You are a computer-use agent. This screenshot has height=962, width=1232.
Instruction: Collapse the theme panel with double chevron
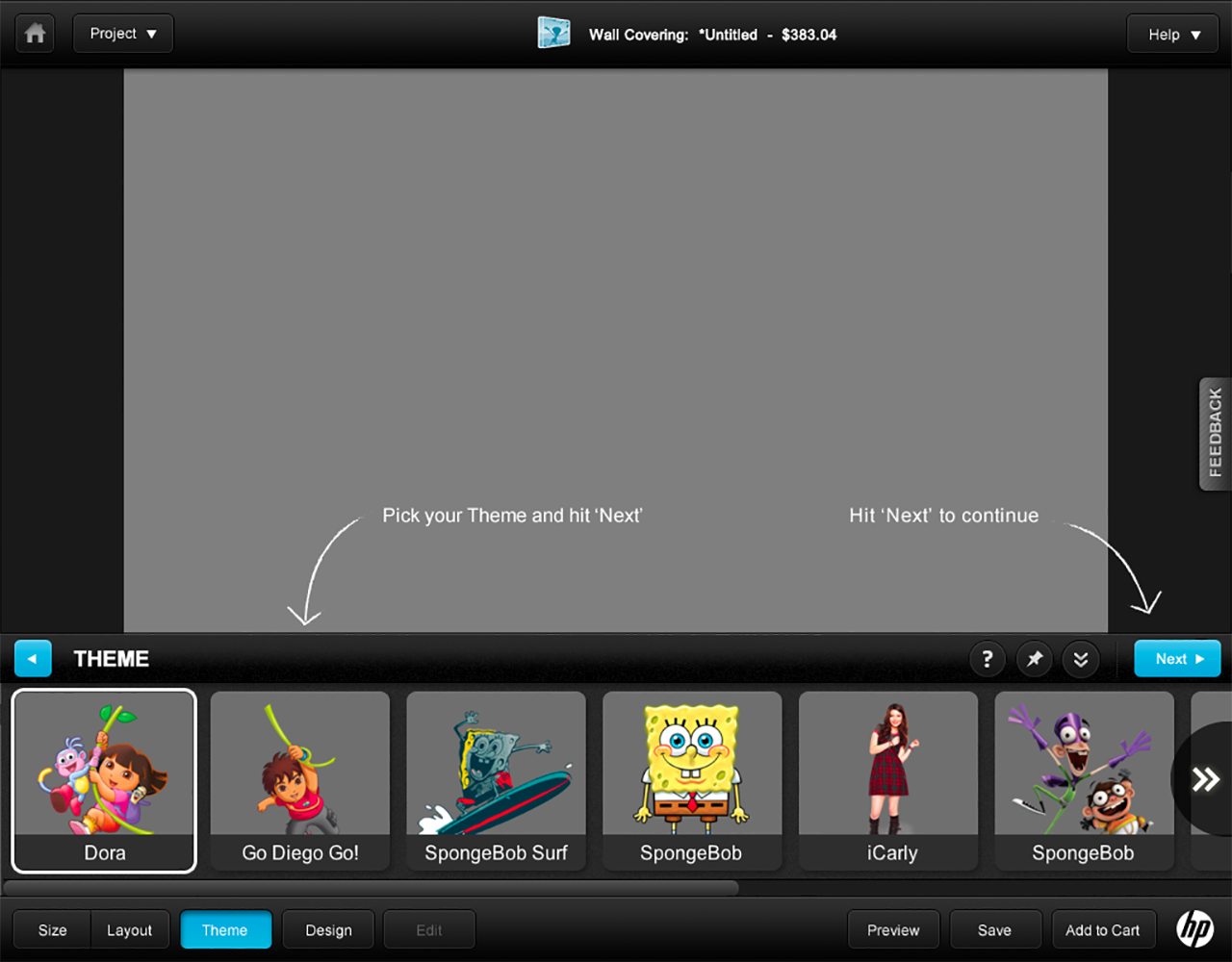coord(1081,659)
